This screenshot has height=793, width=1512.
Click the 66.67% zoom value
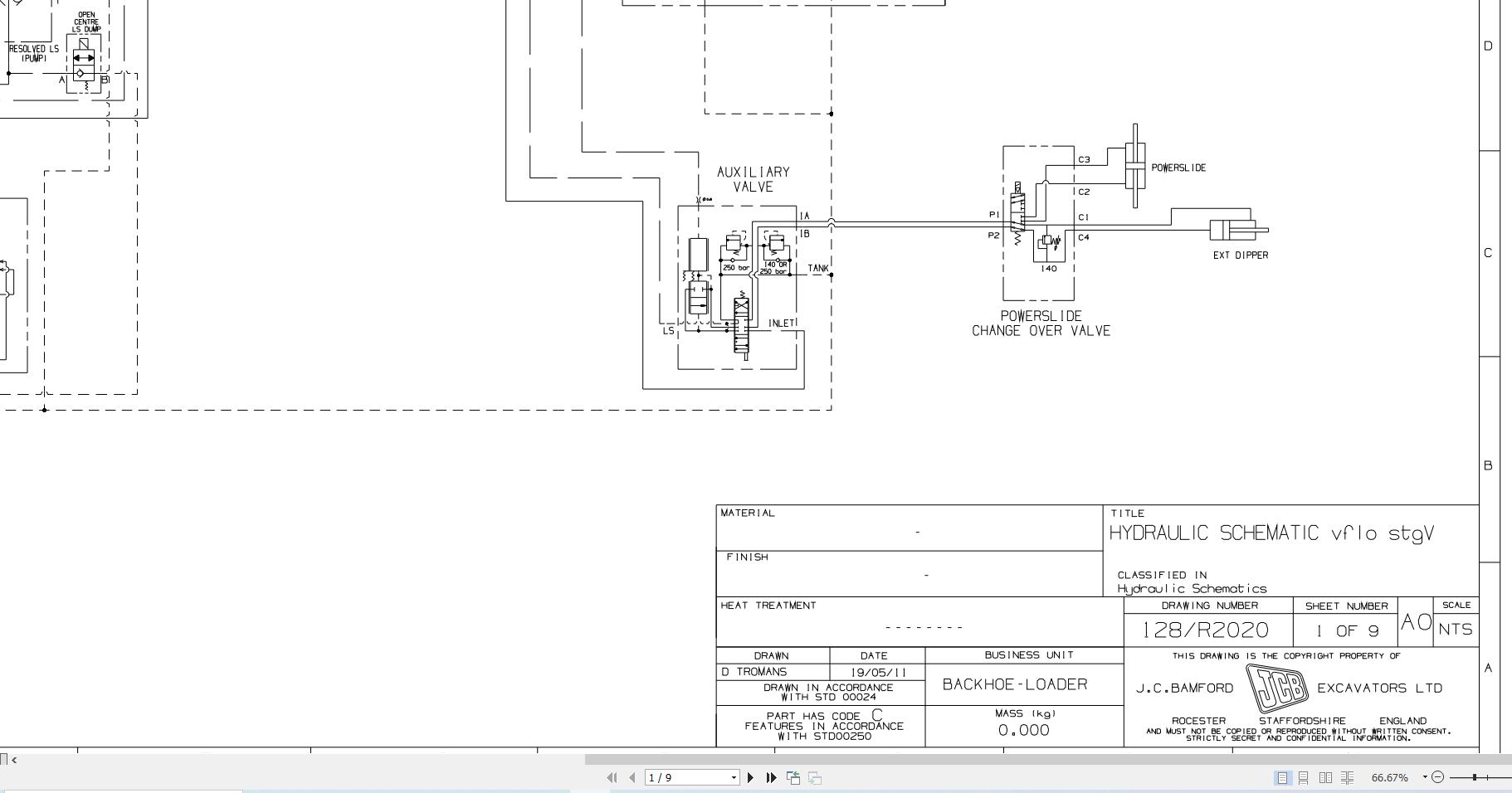click(1390, 777)
